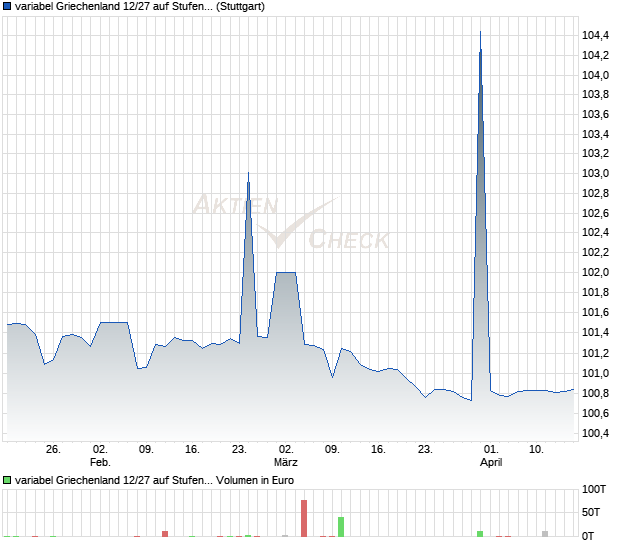
Task: Click the 103,0 price axis label
Action: click(595, 173)
